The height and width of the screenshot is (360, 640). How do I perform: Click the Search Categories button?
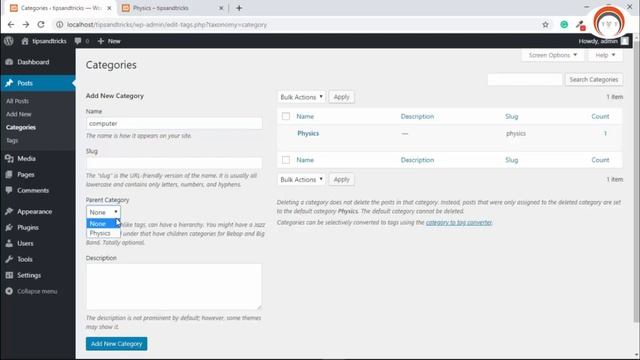[x=594, y=80]
